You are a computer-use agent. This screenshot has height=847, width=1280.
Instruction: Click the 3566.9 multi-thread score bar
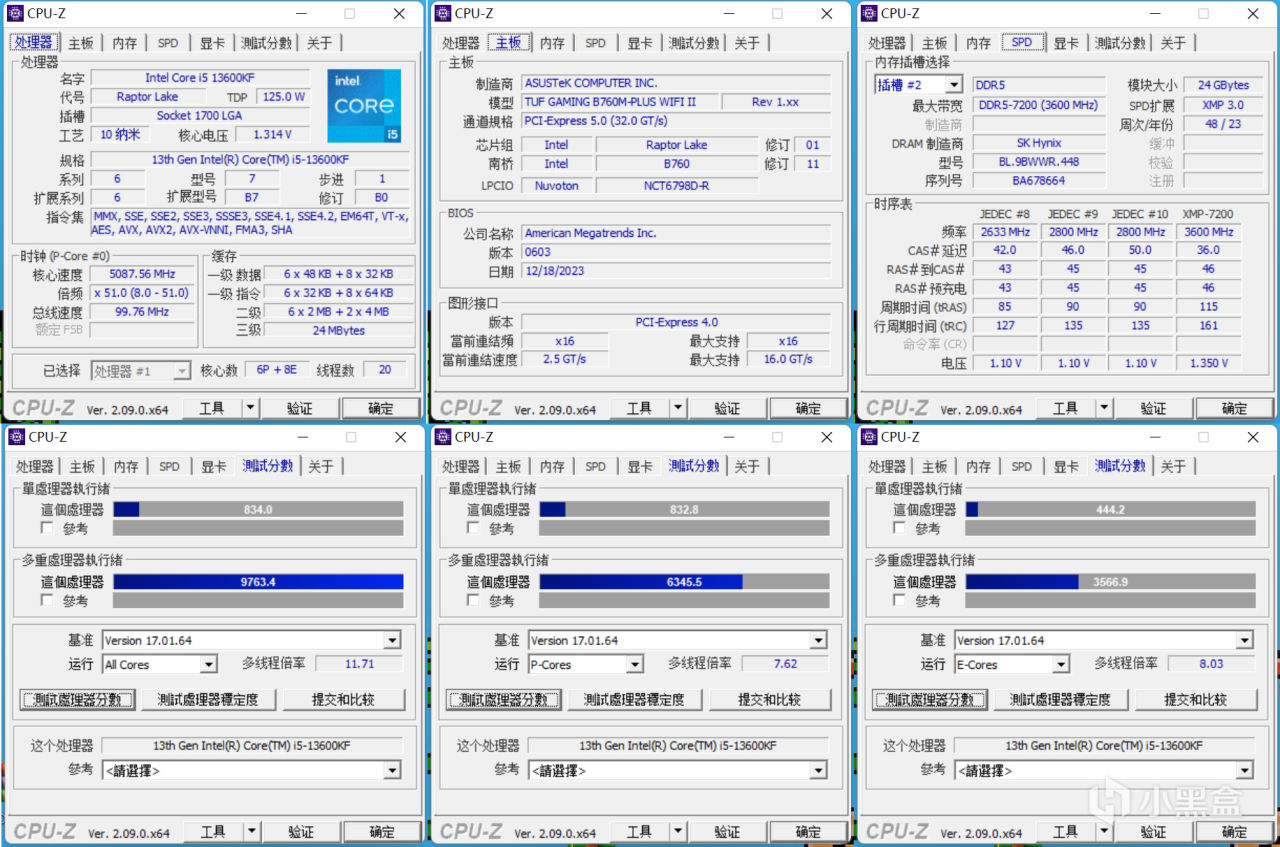coord(1110,582)
